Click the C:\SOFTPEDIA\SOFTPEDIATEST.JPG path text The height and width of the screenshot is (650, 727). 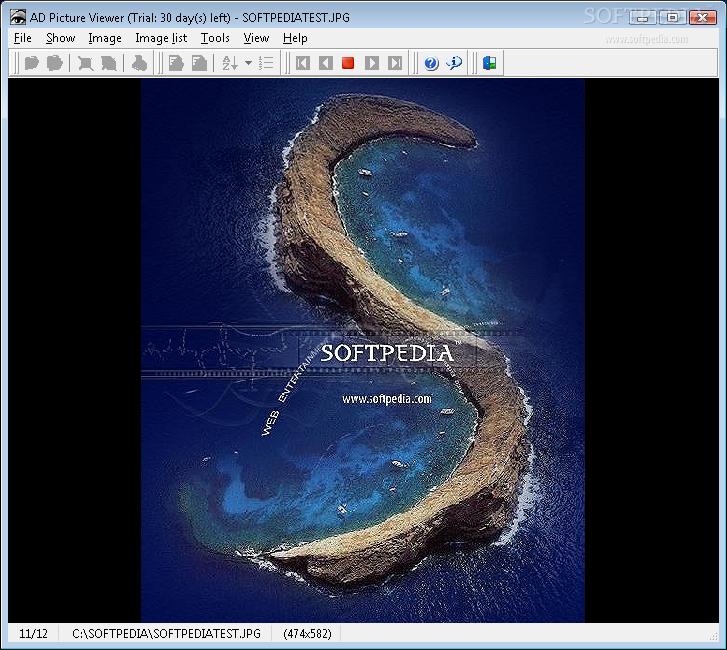(166, 633)
